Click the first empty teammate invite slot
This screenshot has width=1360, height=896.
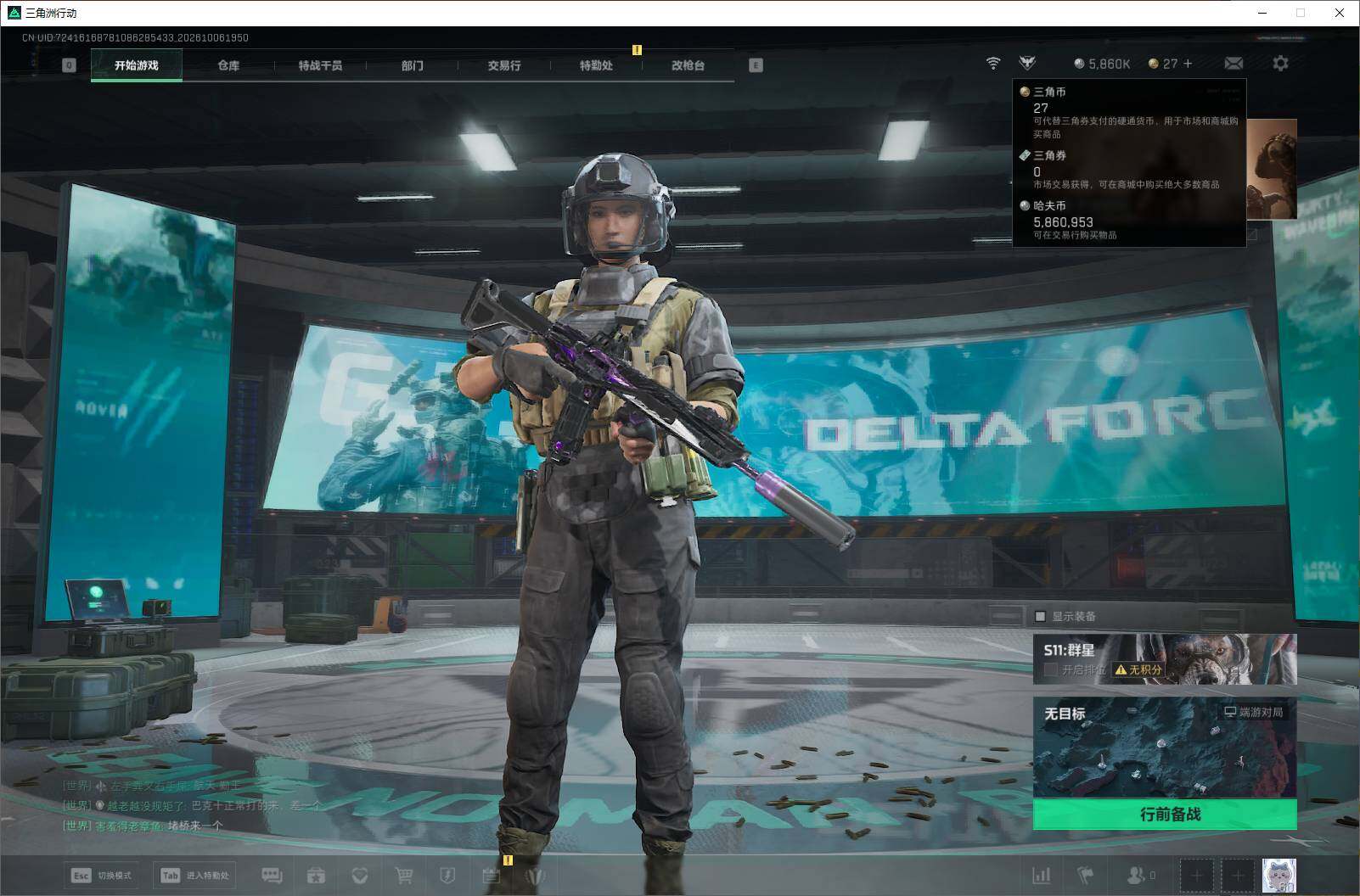pos(1197,875)
